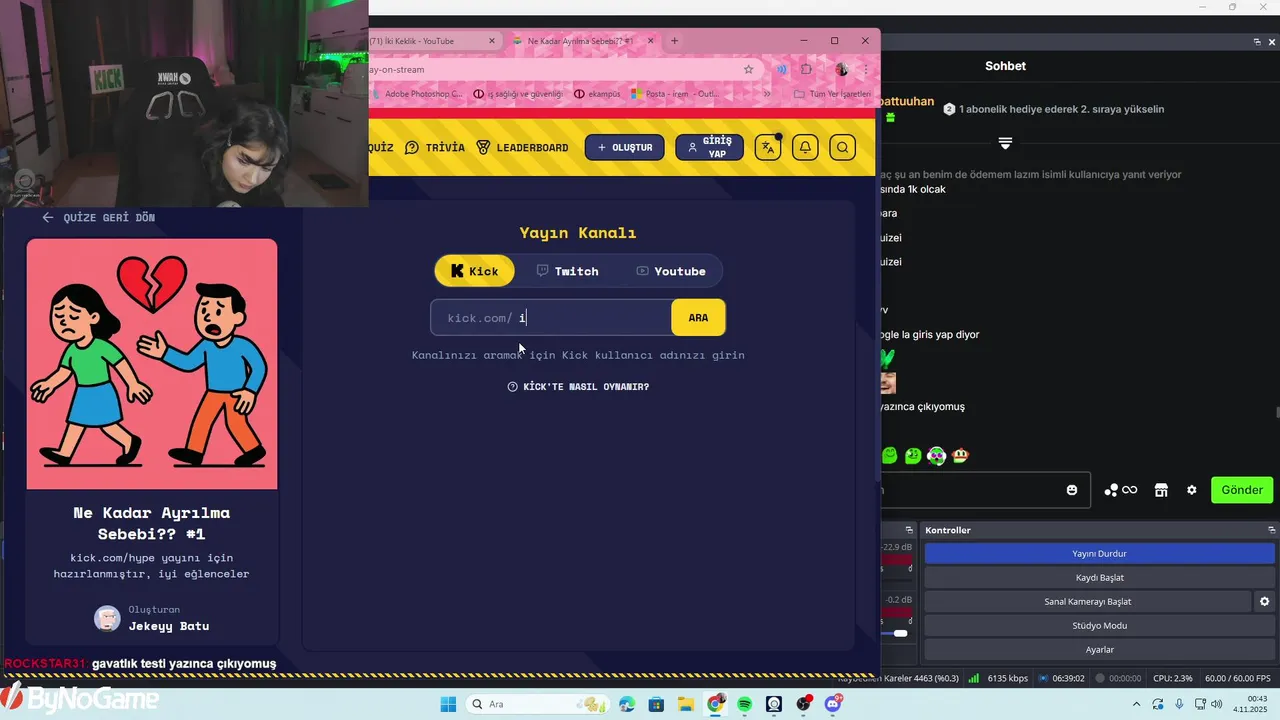This screenshot has width=1280, height=720.
Task: Open the language translate icon on site header
Action: (x=768, y=147)
